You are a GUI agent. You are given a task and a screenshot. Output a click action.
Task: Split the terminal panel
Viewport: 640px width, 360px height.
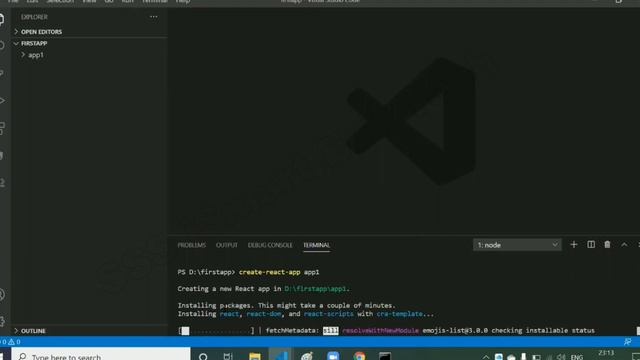pyautogui.click(x=591, y=244)
